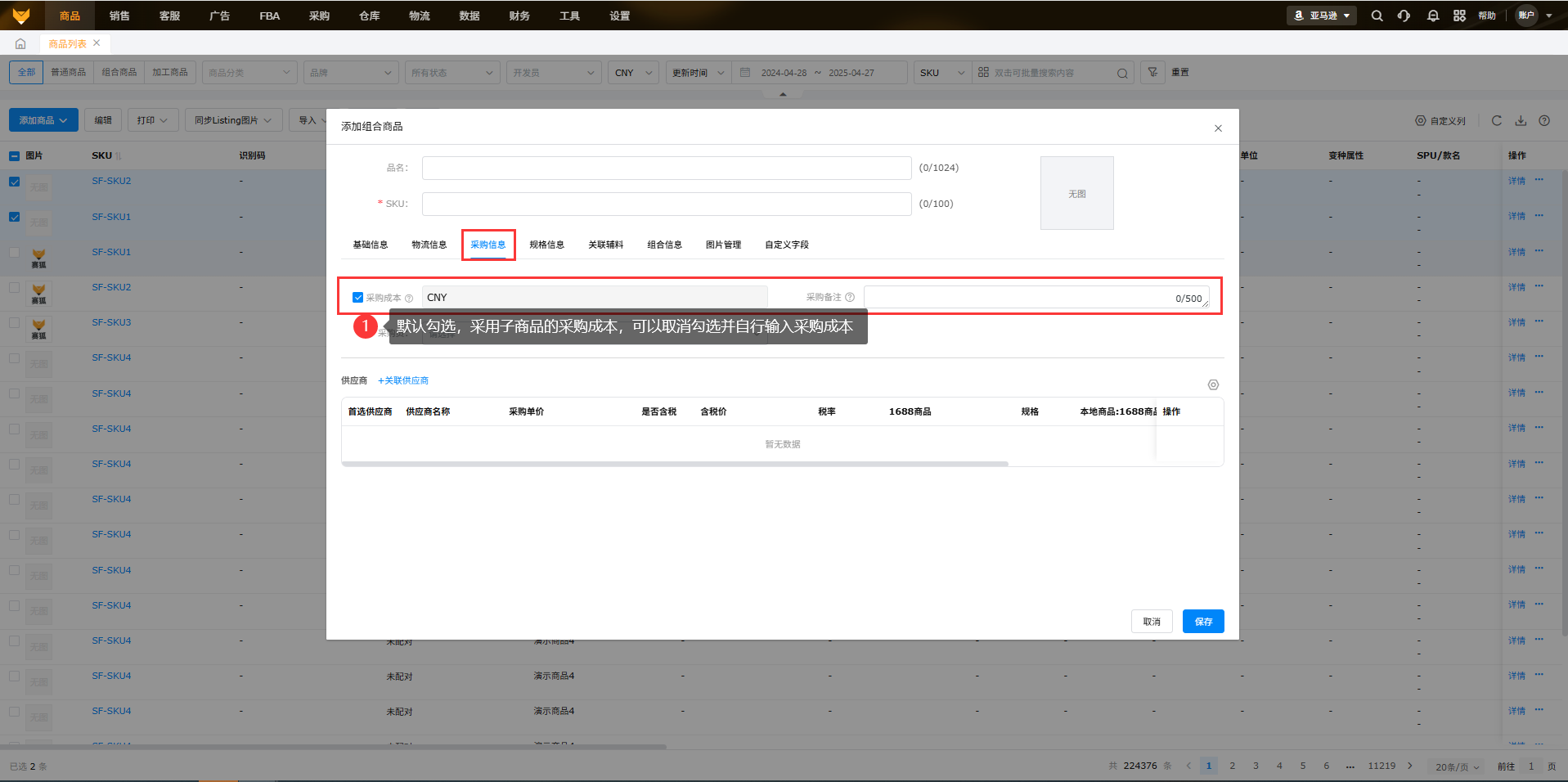Open the 20条/页 page size dropdown
Image resolution: width=1568 pixels, height=782 pixels.
tap(1457, 766)
